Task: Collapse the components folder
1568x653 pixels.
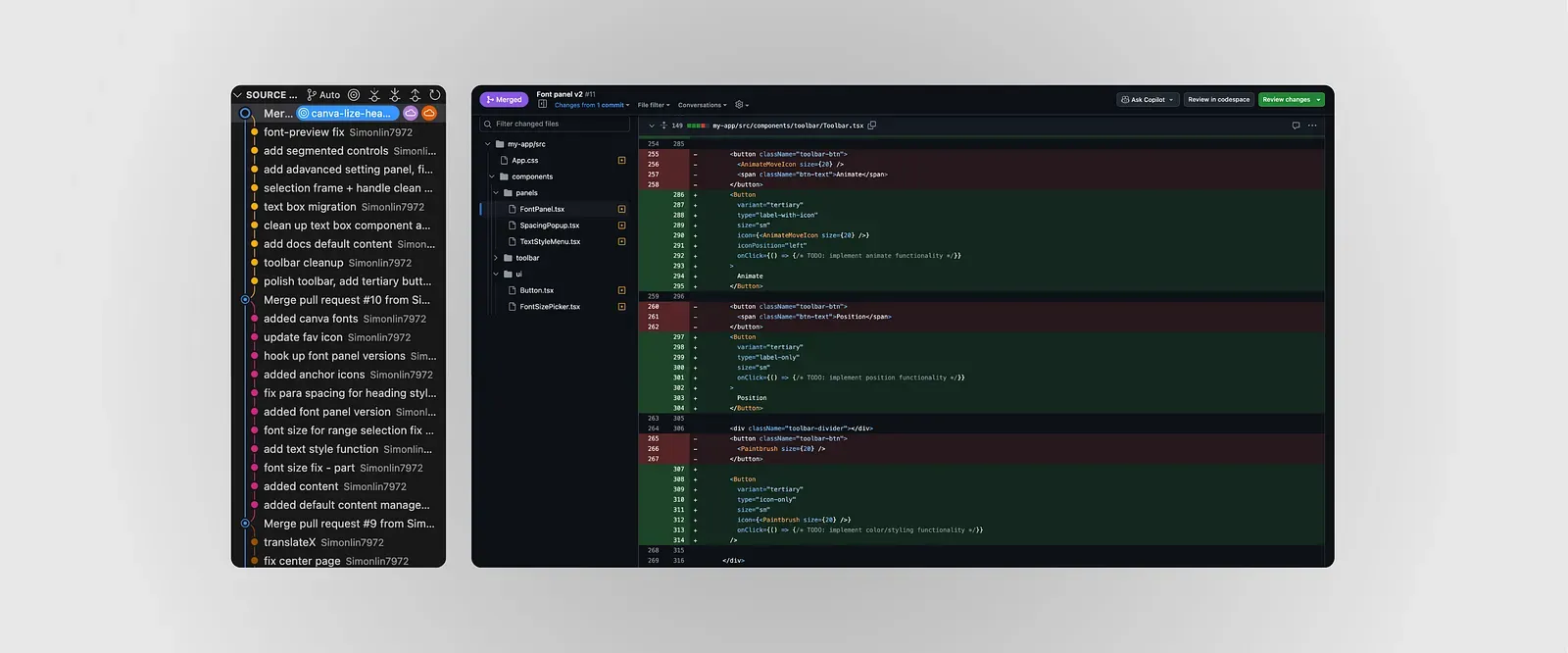Action: tap(492, 176)
